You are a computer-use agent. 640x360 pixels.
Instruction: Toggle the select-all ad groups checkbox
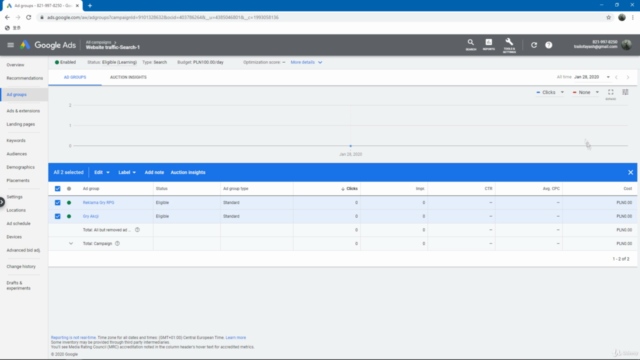point(58,189)
